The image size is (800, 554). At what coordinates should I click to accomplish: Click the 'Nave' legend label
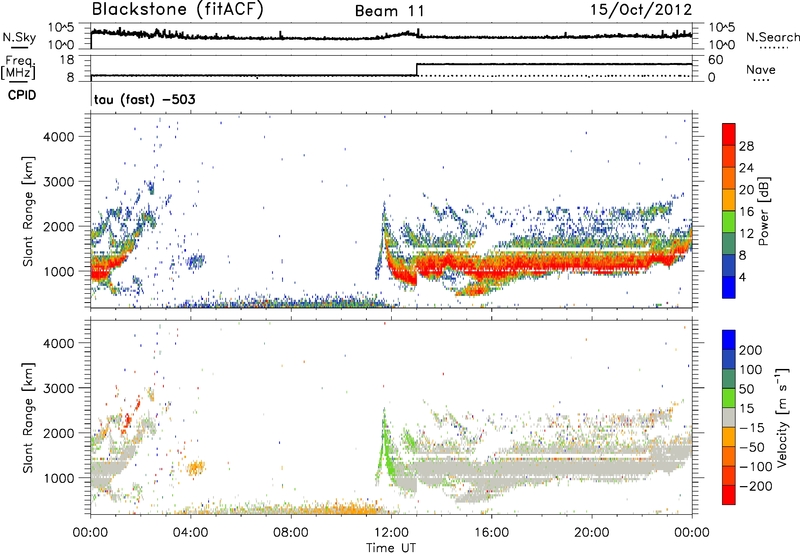tap(761, 69)
